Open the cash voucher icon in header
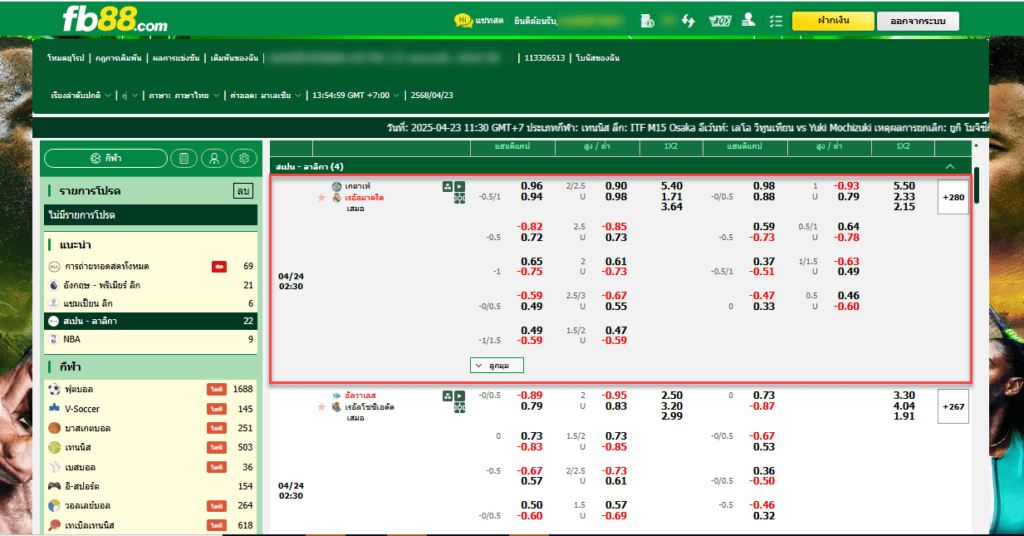1024x536 pixels. 720,21
